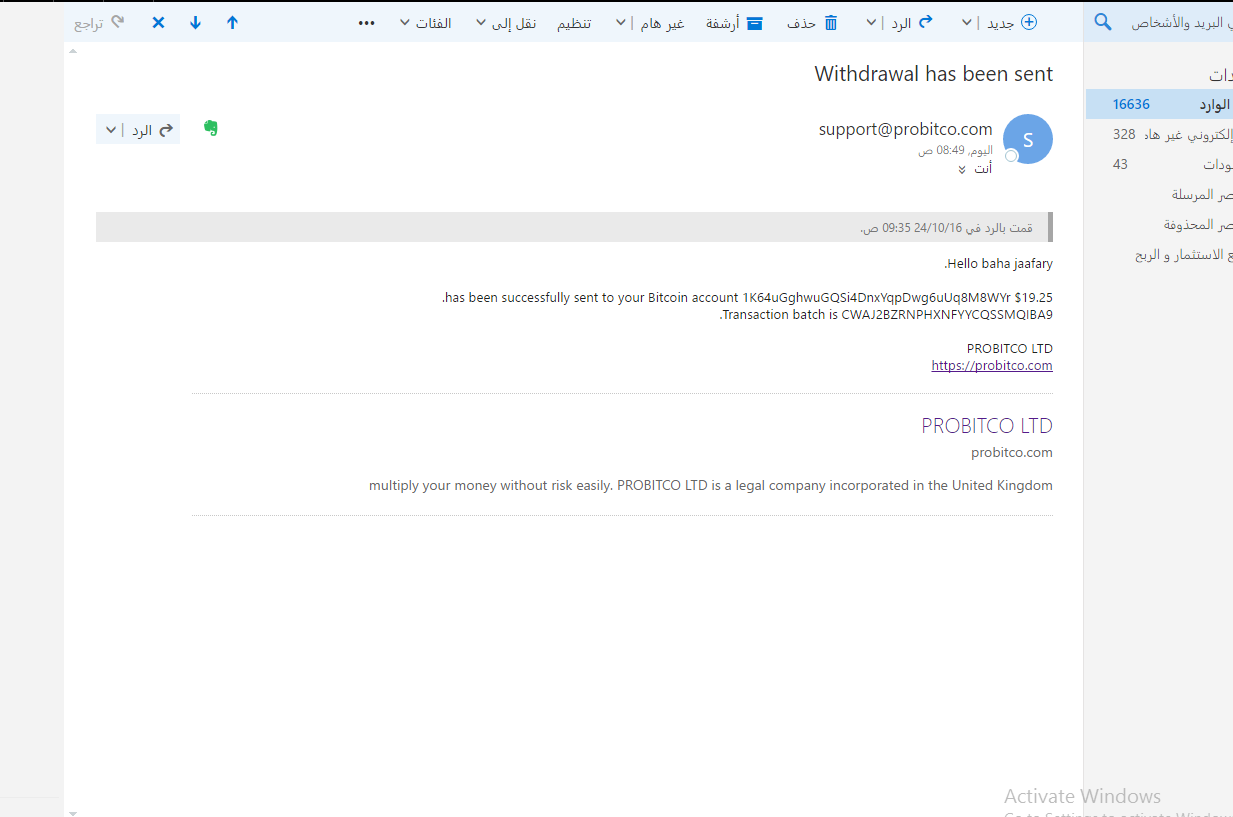This screenshot has height=817, width=1233.
Task: Open the Move to (نقل إلى) dropdown
Action: pos(506,22)
